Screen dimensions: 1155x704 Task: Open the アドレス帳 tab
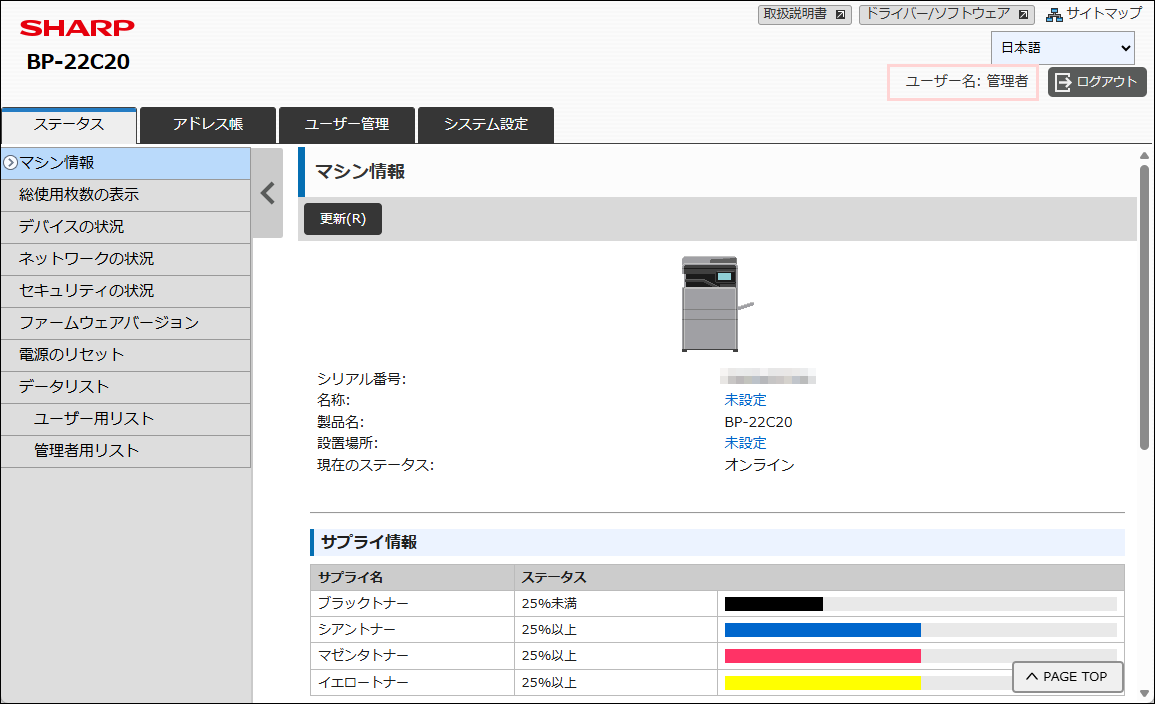click(x=208, y=124)
